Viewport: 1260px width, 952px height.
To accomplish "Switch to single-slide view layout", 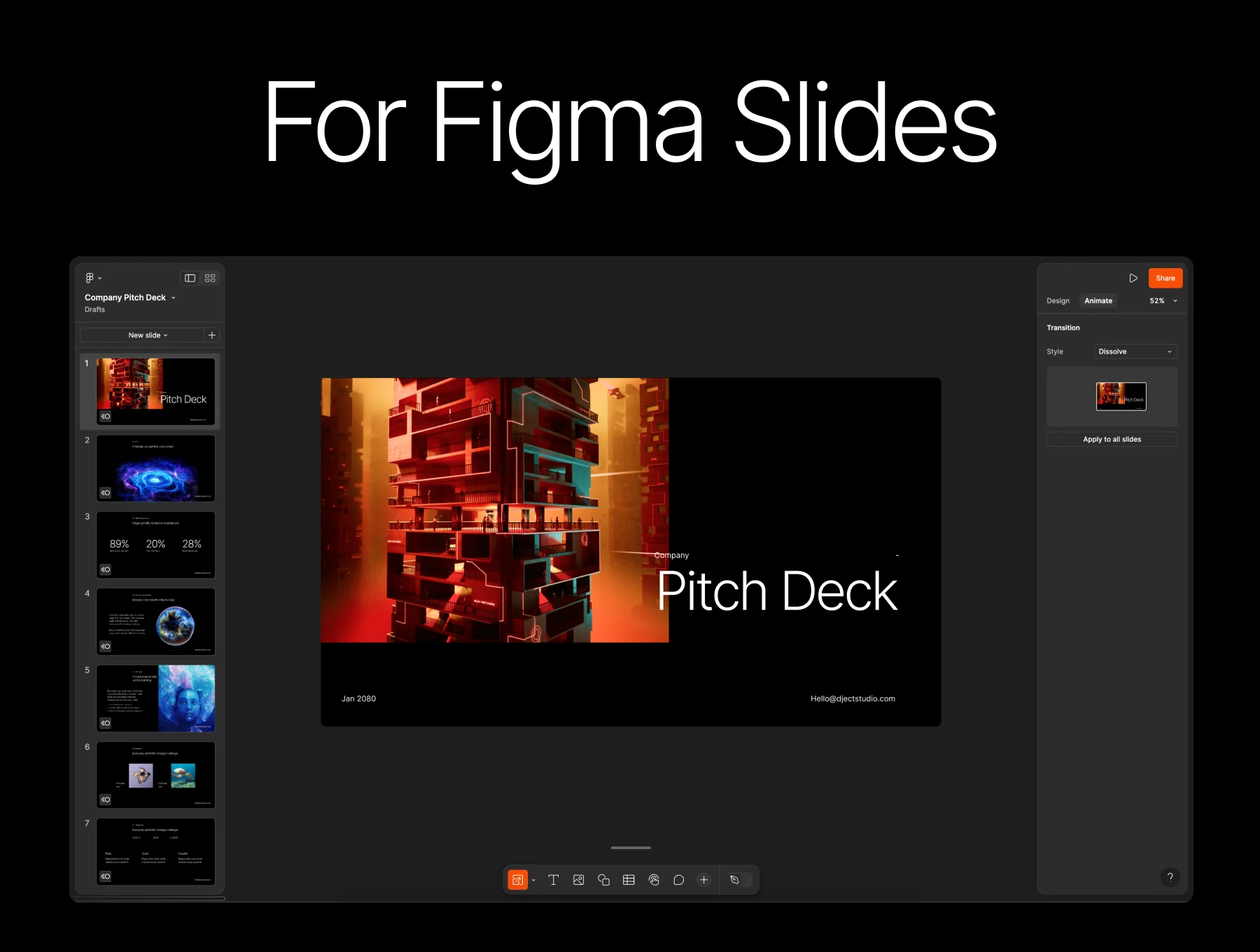I will click(190, 278).
